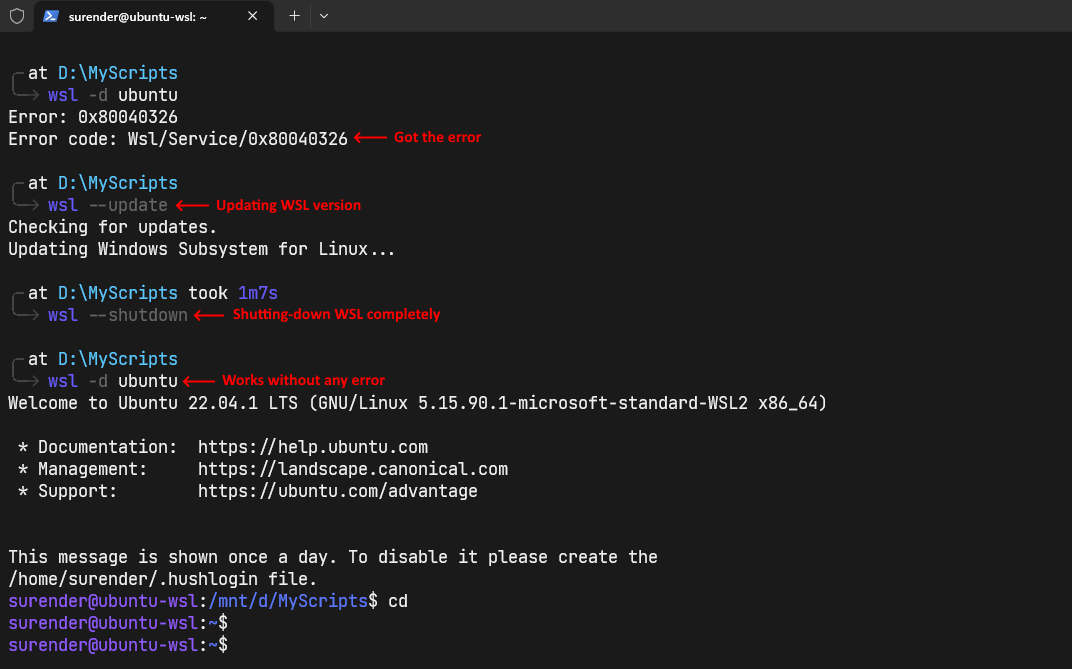This screenshot has height=669, width=1072.
Task: Click the wsl --update command text
Action: 108,204
